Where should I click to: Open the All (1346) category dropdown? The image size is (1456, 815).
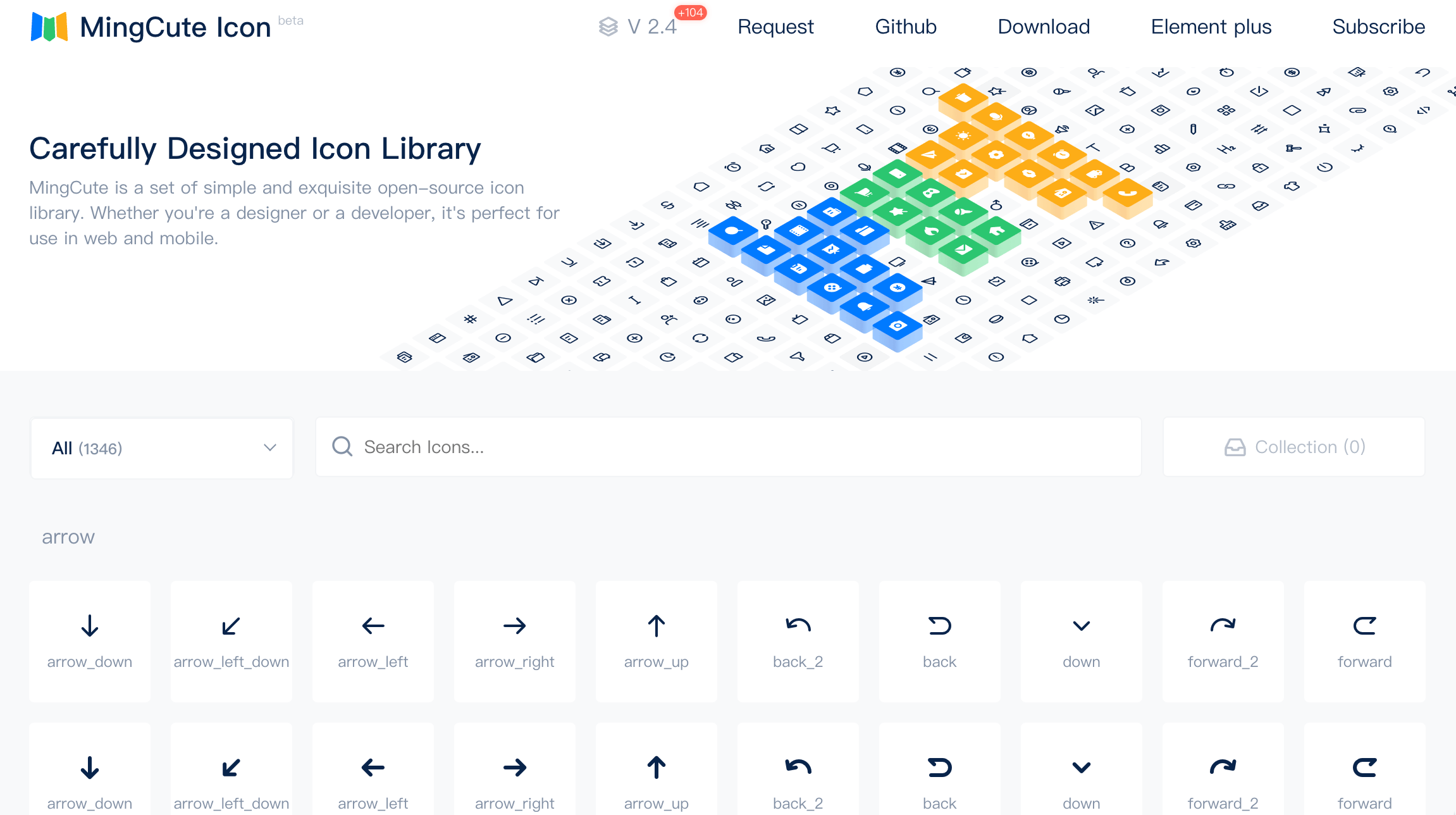(x=162, y=448)
